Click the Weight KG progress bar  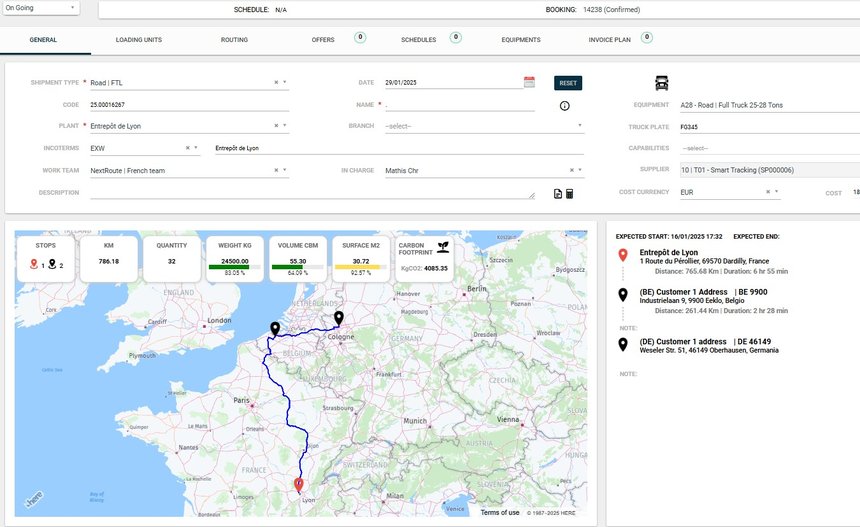coord(234,267)
